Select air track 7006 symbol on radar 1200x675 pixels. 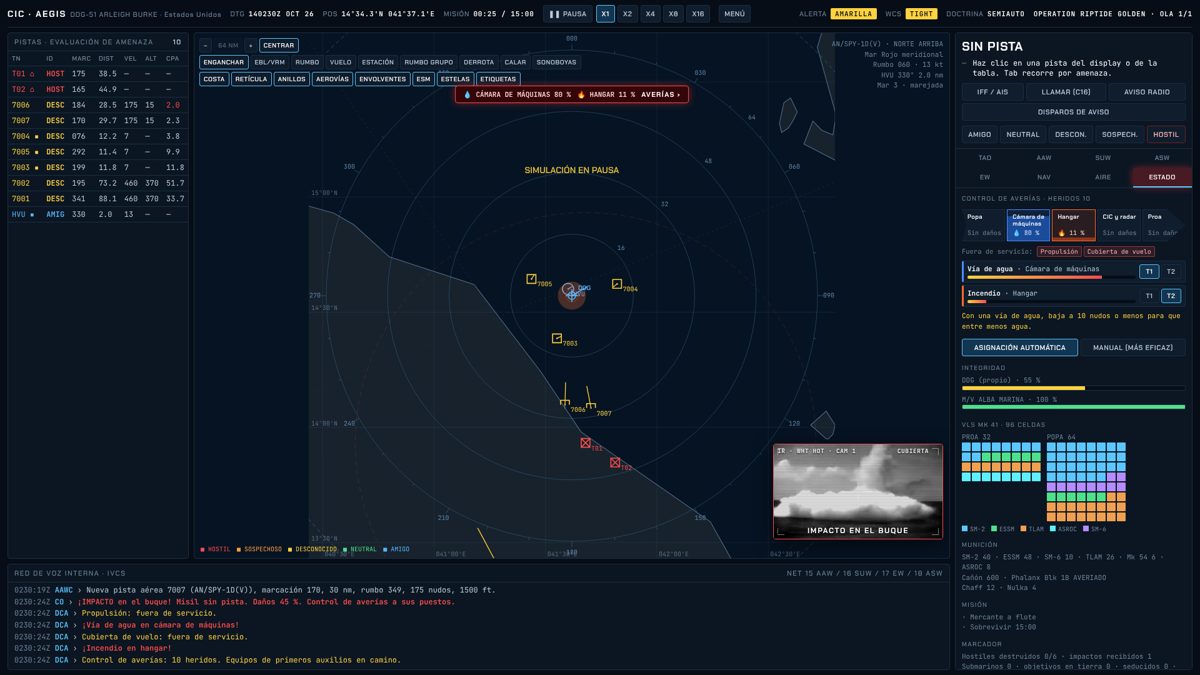tap(565, 403)
